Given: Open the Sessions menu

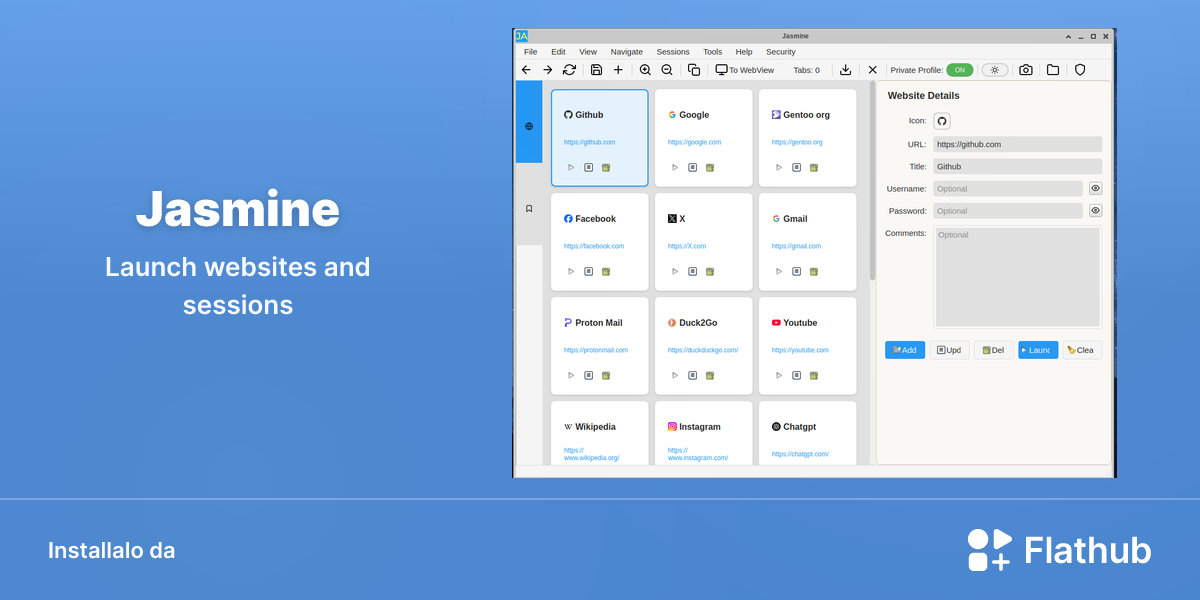Looking at the screenshot, I should (x=673, y=52).
